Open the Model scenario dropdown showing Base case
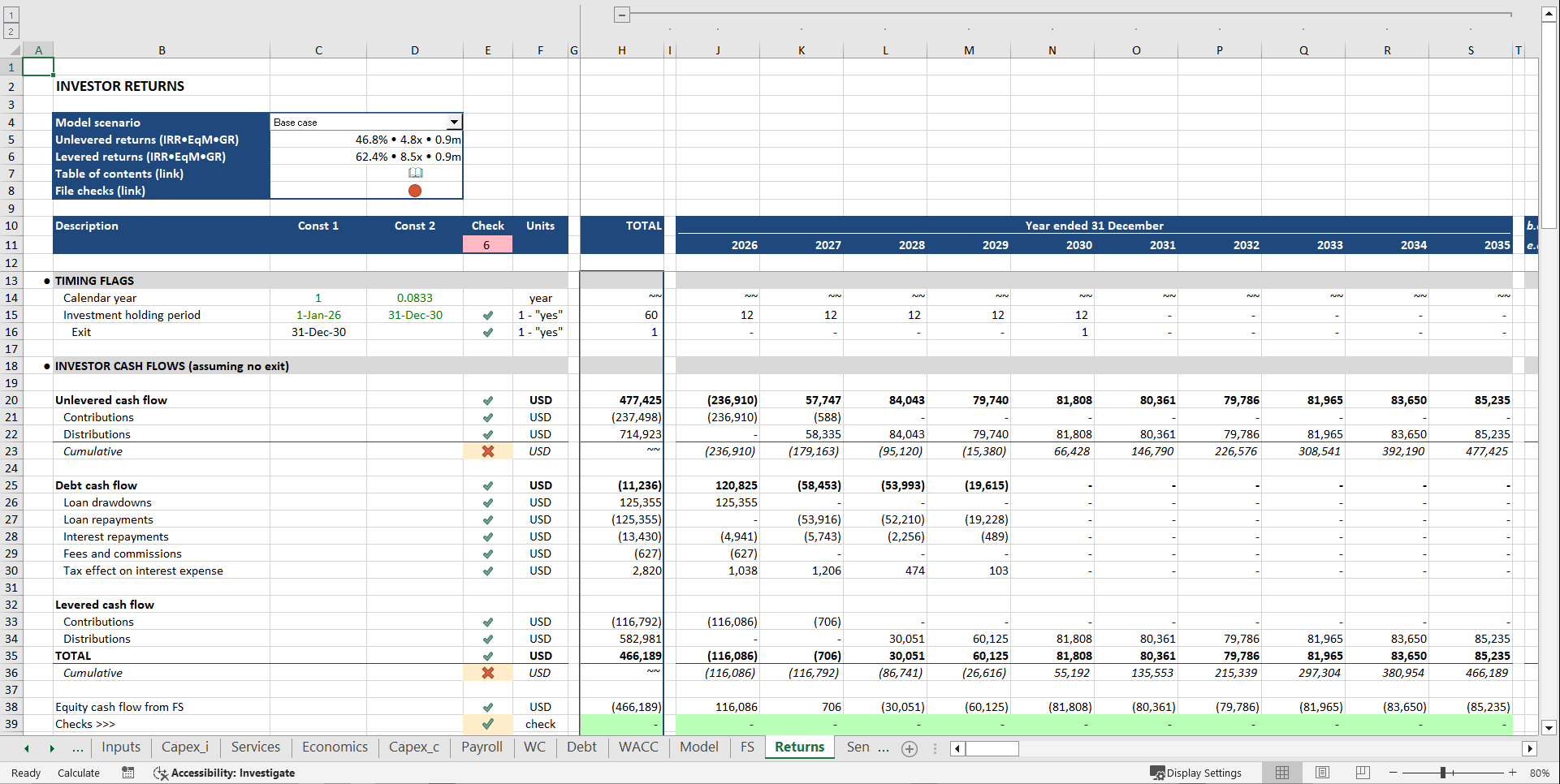 (454, 122)
